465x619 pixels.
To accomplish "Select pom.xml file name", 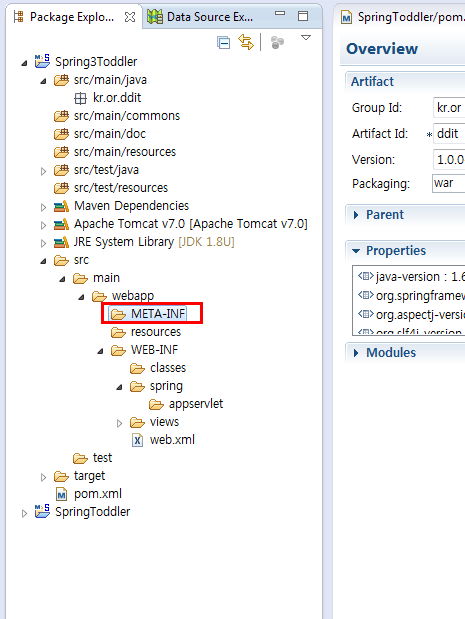I will tap(98, 494).
